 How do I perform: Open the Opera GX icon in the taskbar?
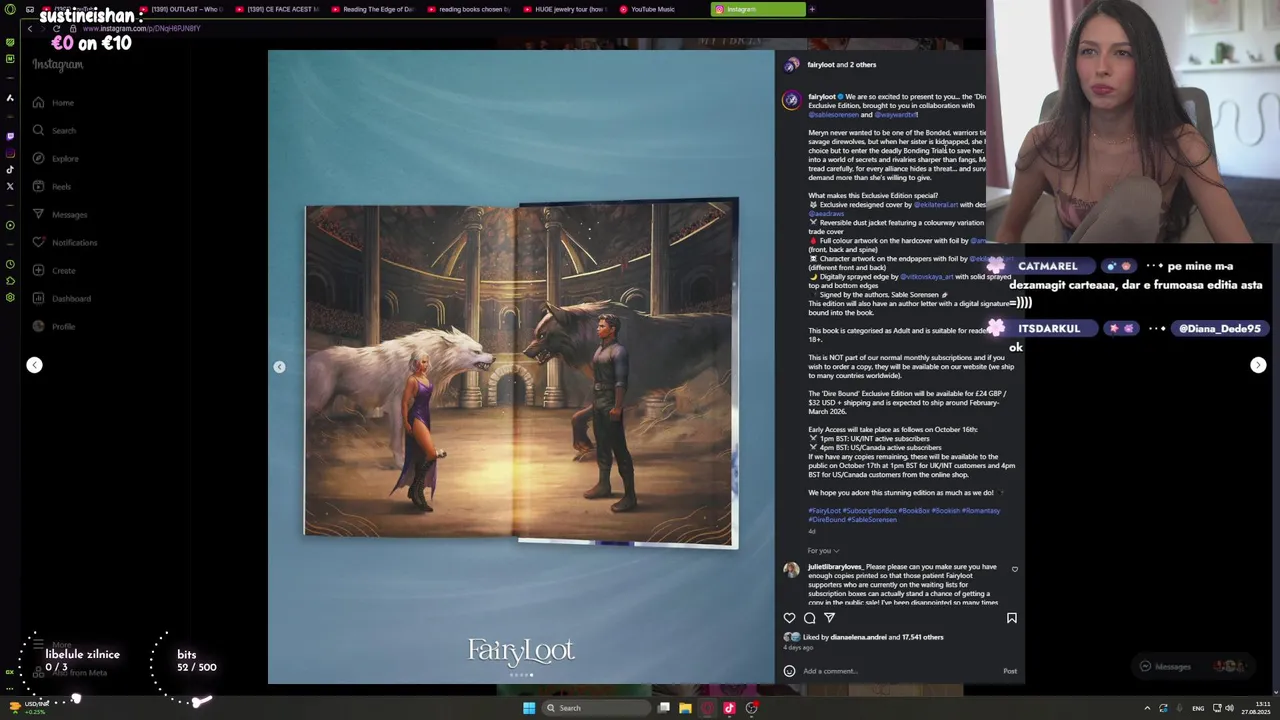(x=707, y=708)
